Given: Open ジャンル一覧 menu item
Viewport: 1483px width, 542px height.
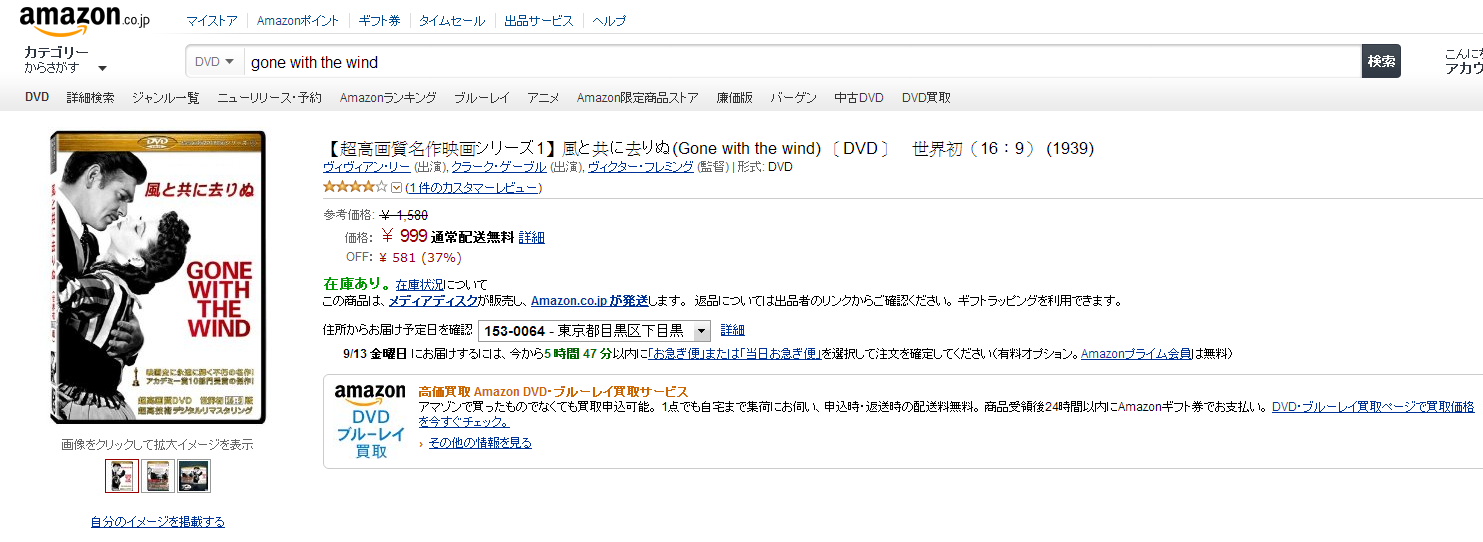Looking at the screenshot, I should [166, 98].
